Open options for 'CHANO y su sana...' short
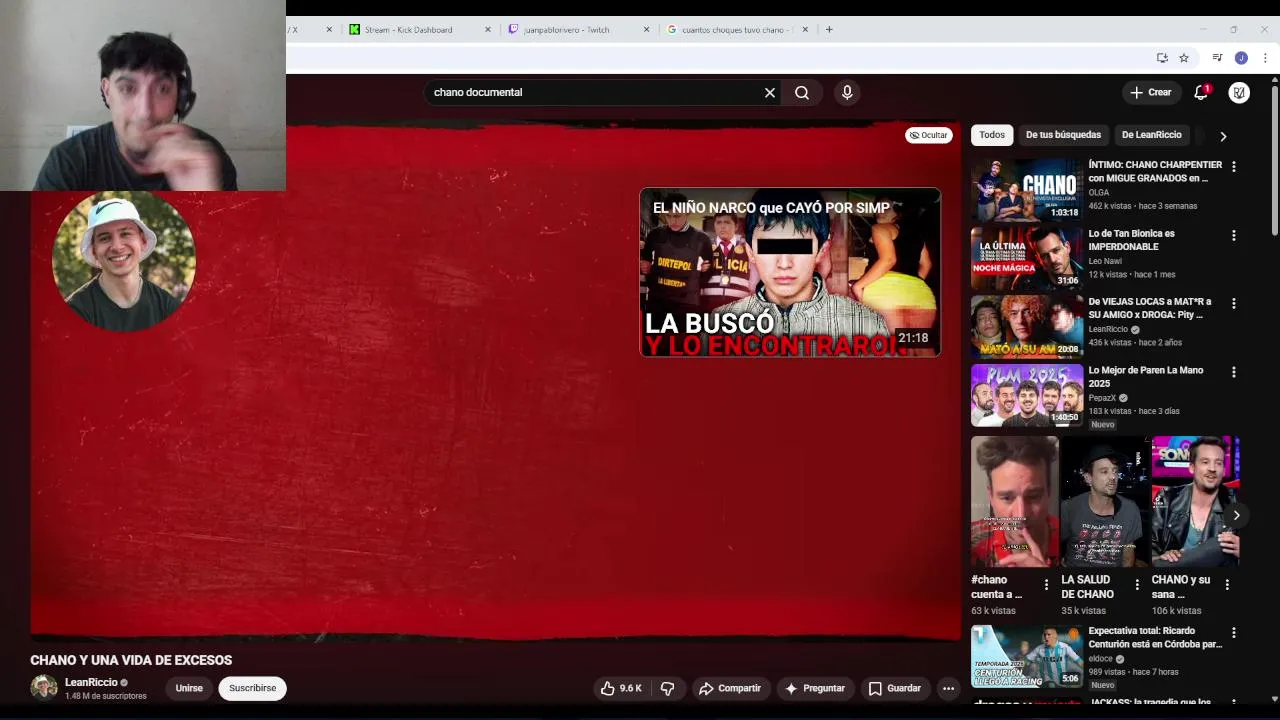This screenshot has width=1280, height=720. coord(1227,584)
